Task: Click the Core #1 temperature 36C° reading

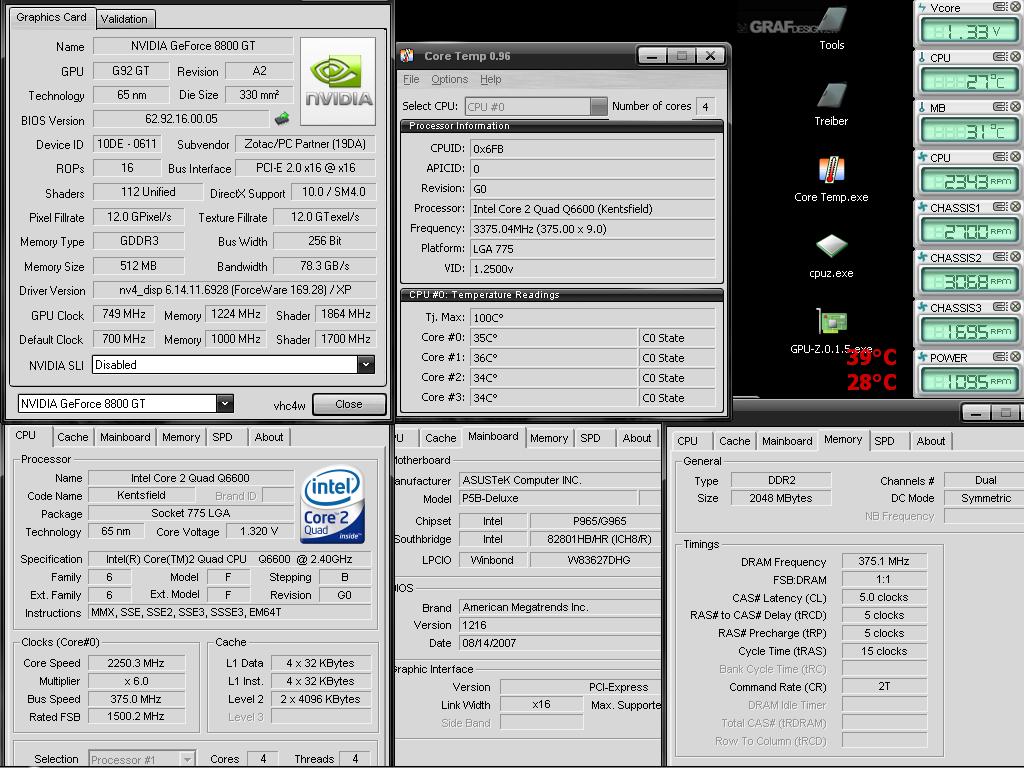Action: 553,358
